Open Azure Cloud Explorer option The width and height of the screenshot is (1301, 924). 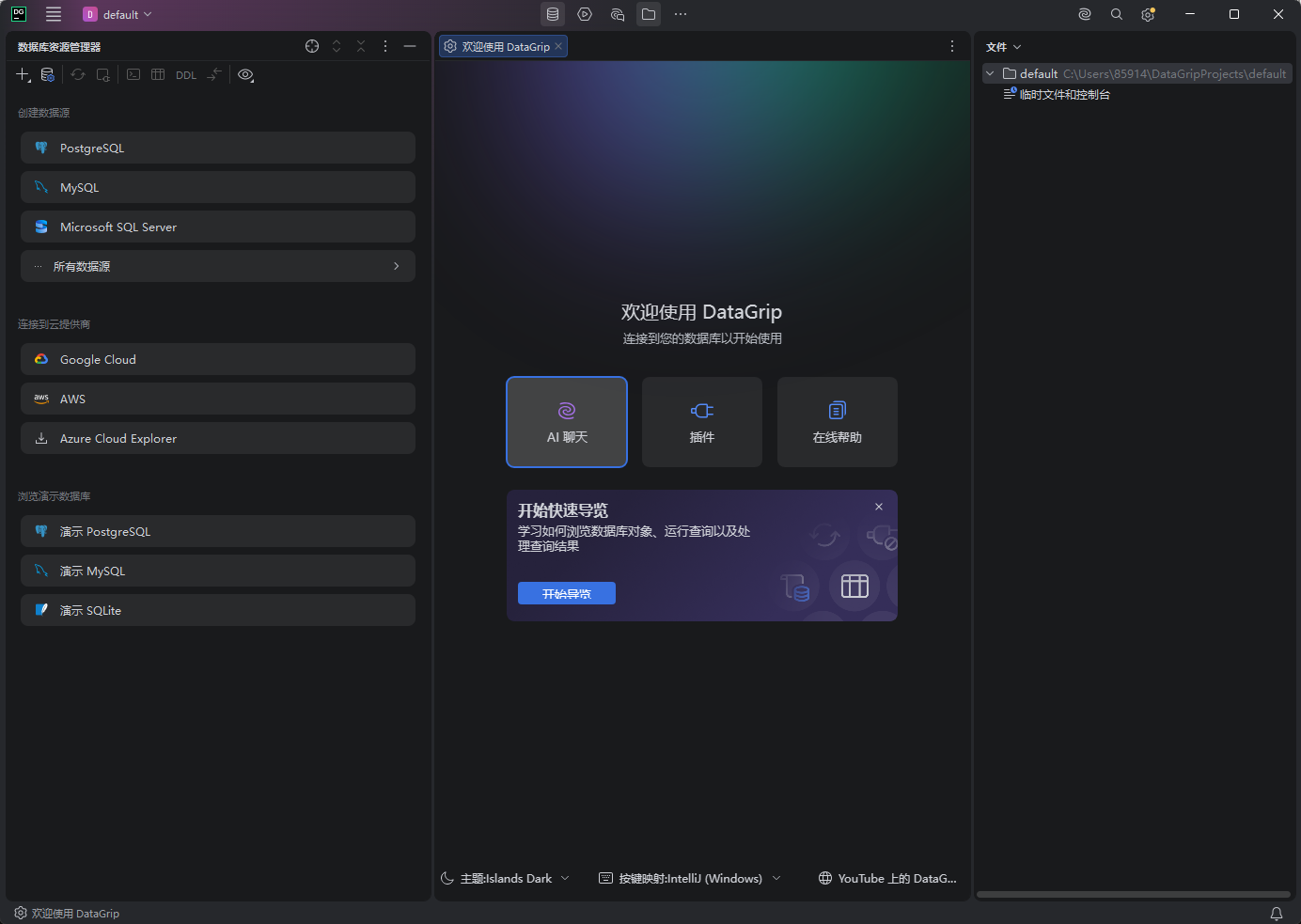point(218,438)
